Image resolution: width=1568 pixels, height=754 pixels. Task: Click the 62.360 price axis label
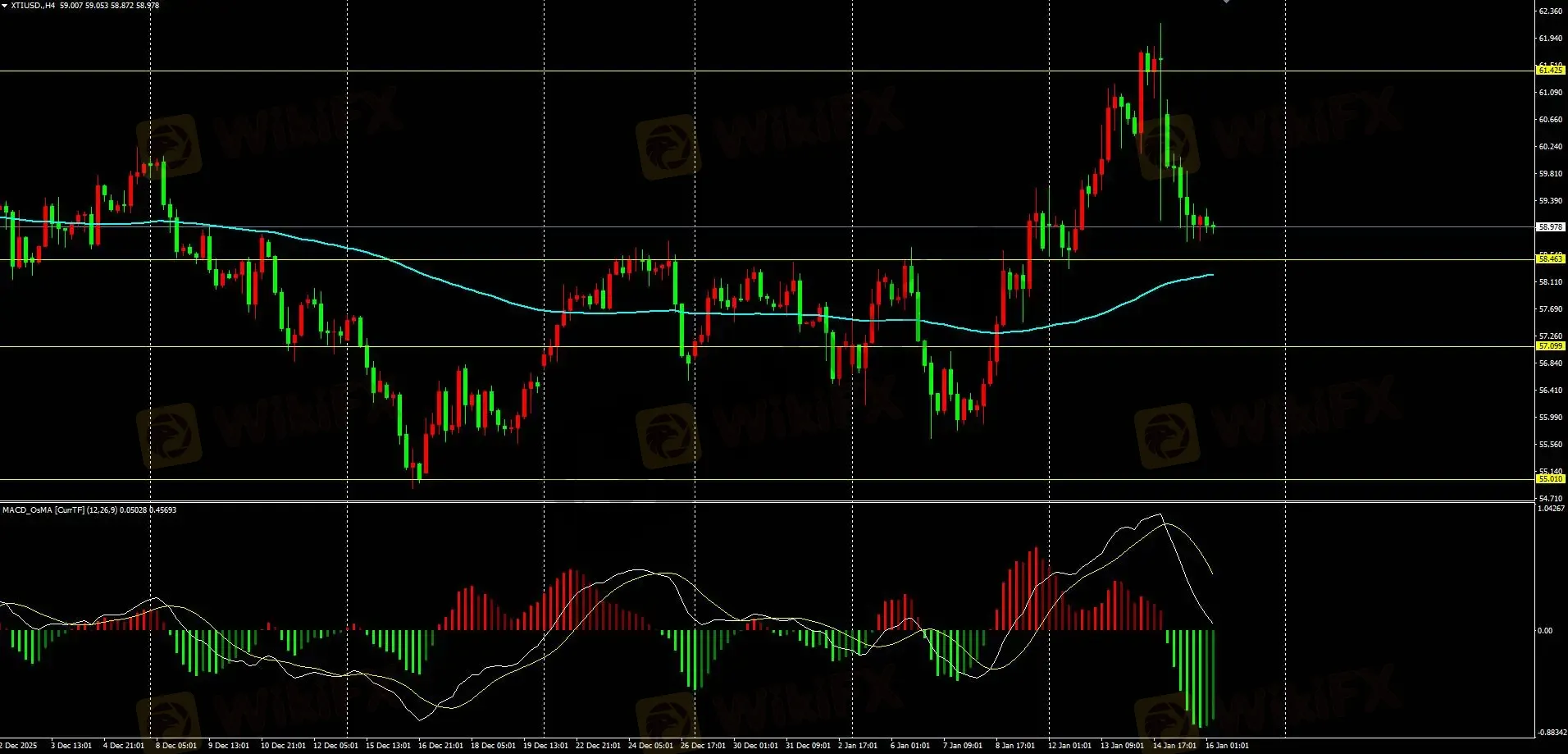tap(1551, 11)
